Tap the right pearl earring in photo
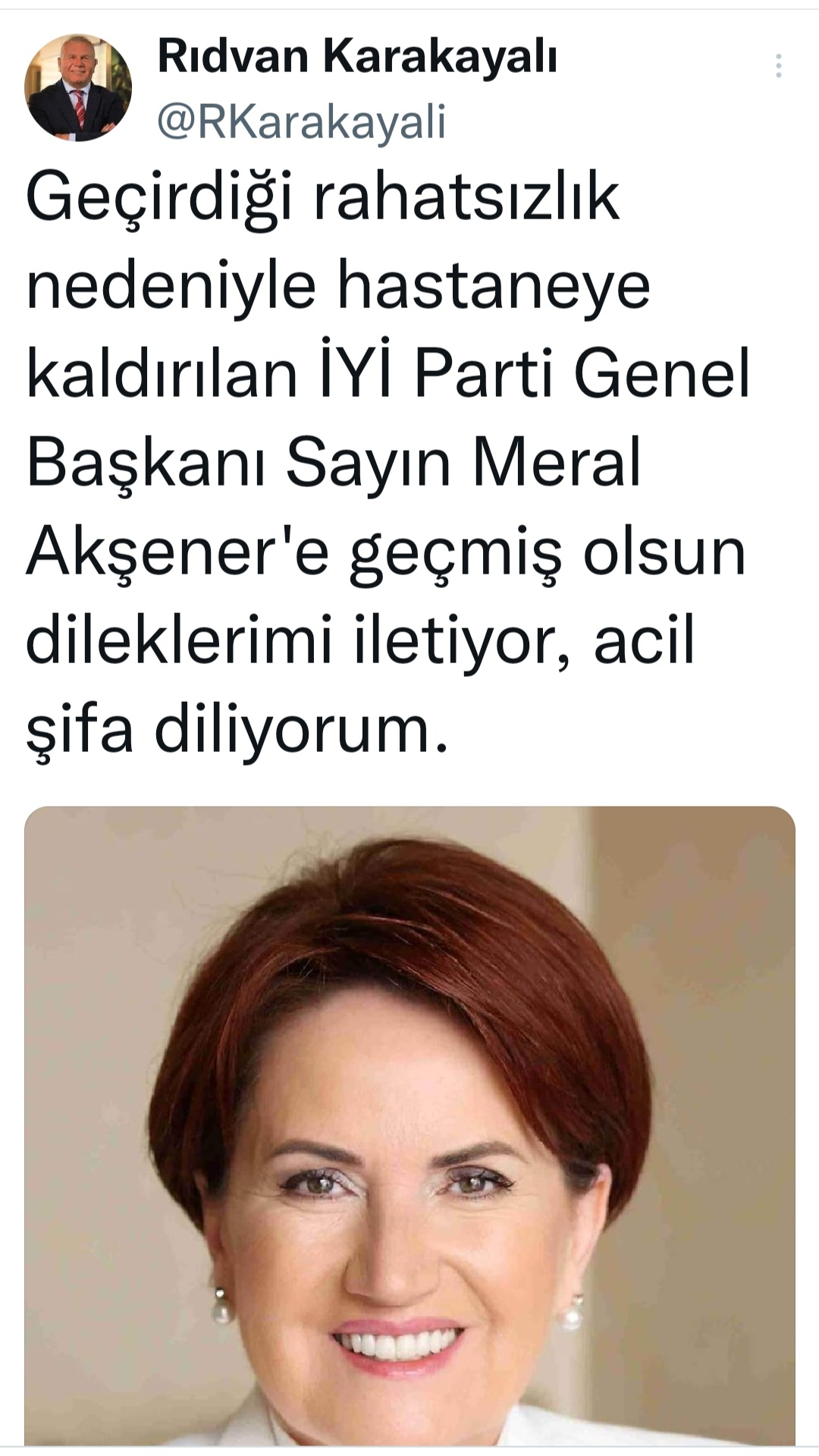This screenshot has height=1456, width=819. 573,1313
